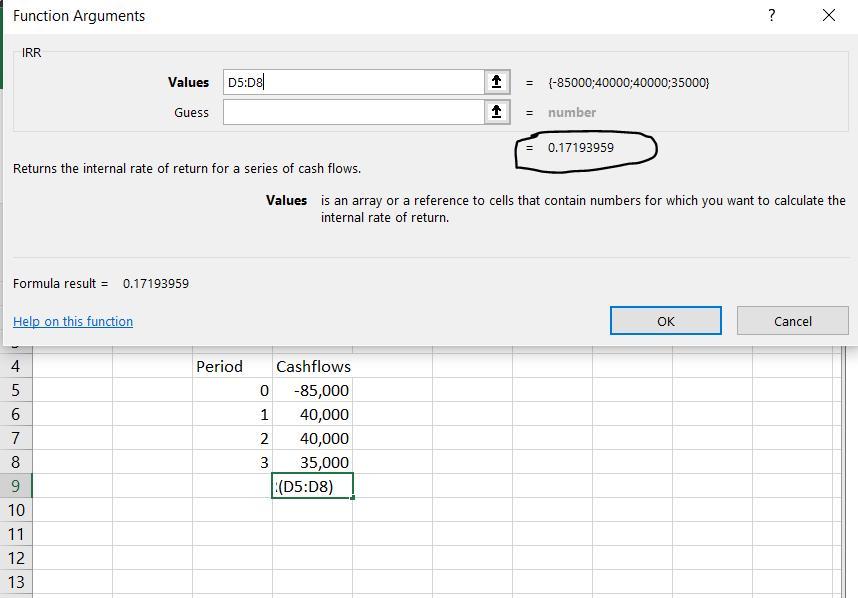This screenshot has height=598, width=858.
Task: Click the question mark help icon
Action: coord(771,16)
